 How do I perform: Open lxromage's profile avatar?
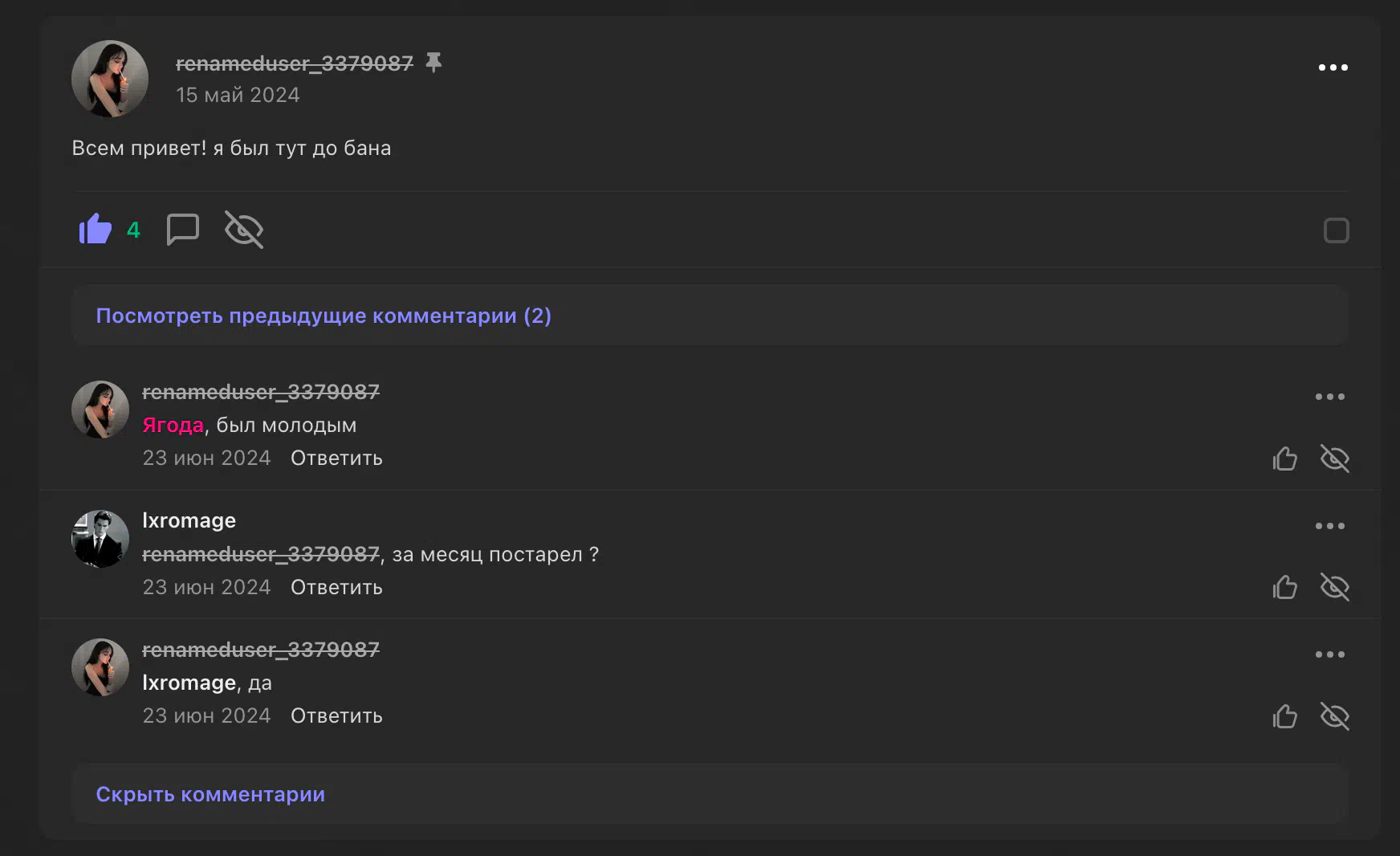[x=100, y=539]
